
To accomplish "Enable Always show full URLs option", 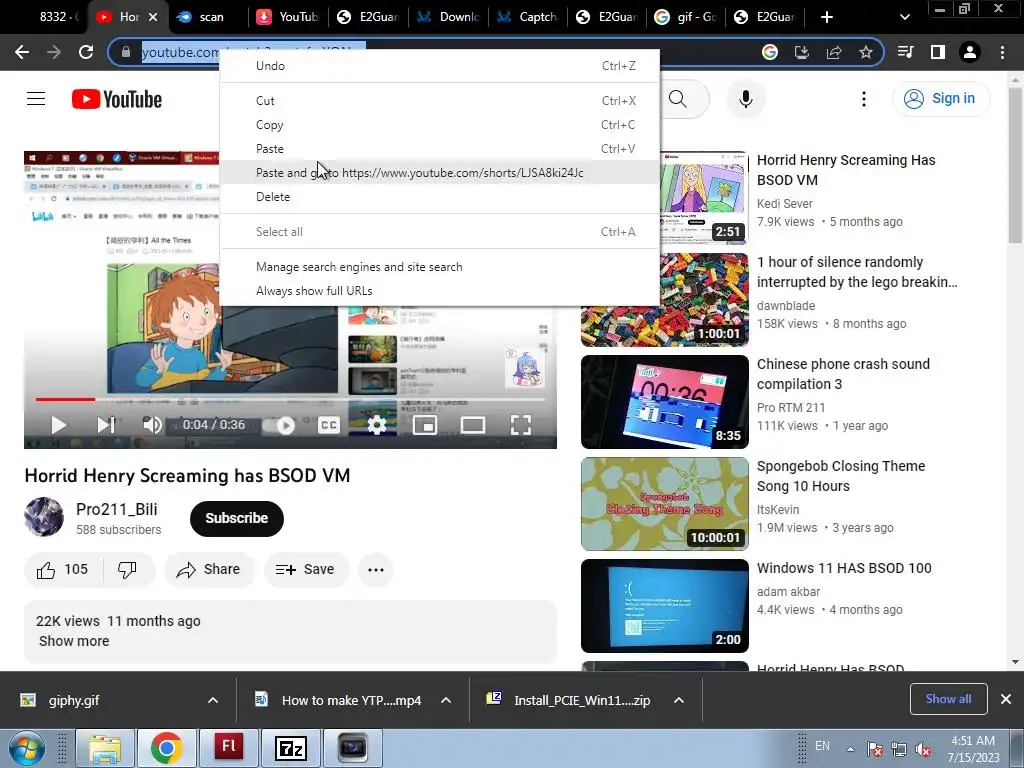I will click(440, 291).
